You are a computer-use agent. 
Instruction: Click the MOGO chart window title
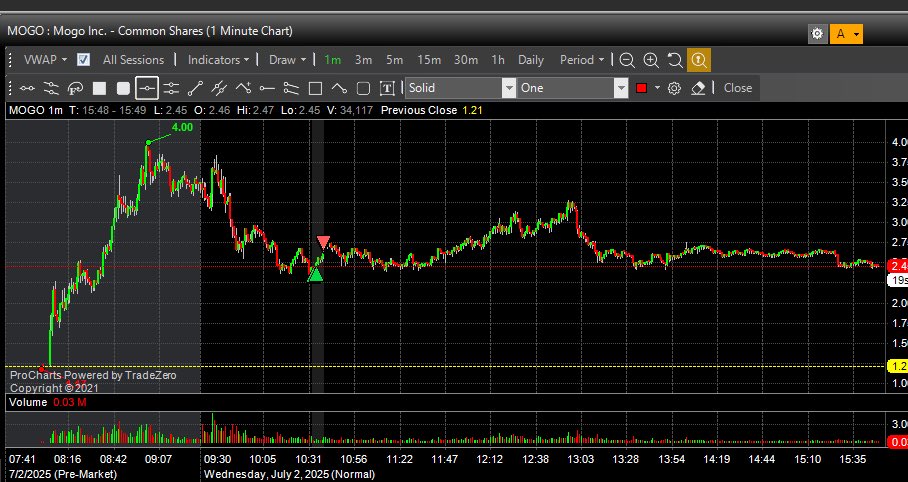pos(150,31)
